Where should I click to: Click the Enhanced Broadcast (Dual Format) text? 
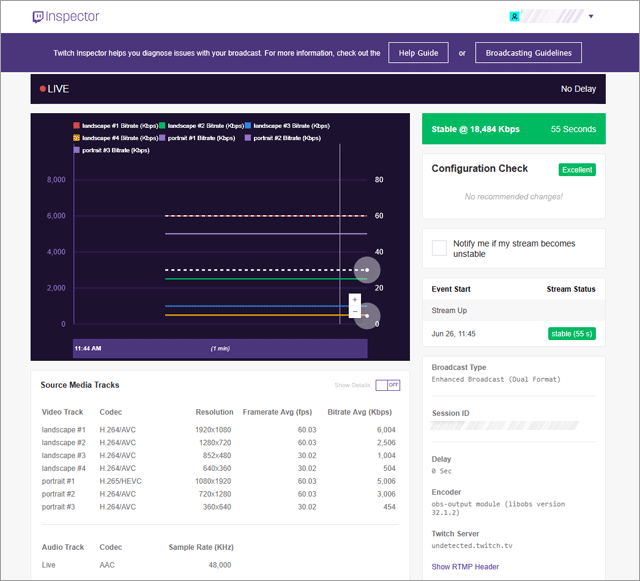(496, 379)
